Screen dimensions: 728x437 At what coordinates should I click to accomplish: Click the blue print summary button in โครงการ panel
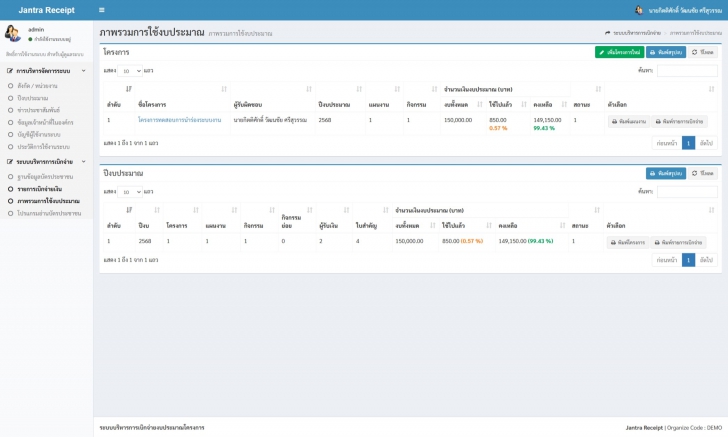pos(666,52)
